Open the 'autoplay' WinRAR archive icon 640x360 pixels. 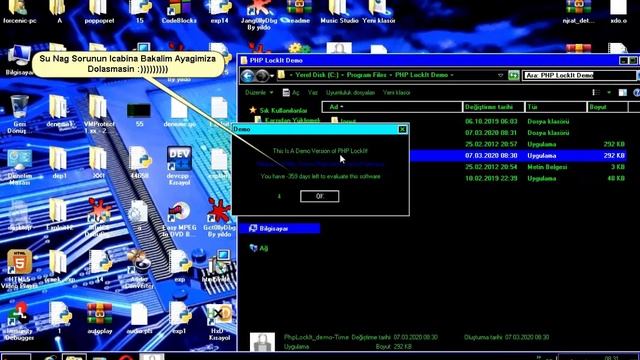99,318
